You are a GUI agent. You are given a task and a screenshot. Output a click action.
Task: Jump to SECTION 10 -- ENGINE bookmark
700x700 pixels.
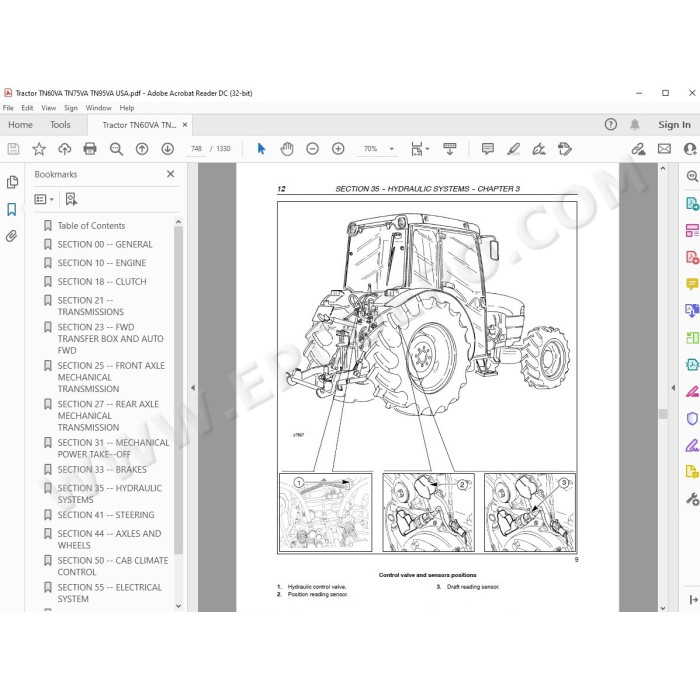(x=102, y=263)
